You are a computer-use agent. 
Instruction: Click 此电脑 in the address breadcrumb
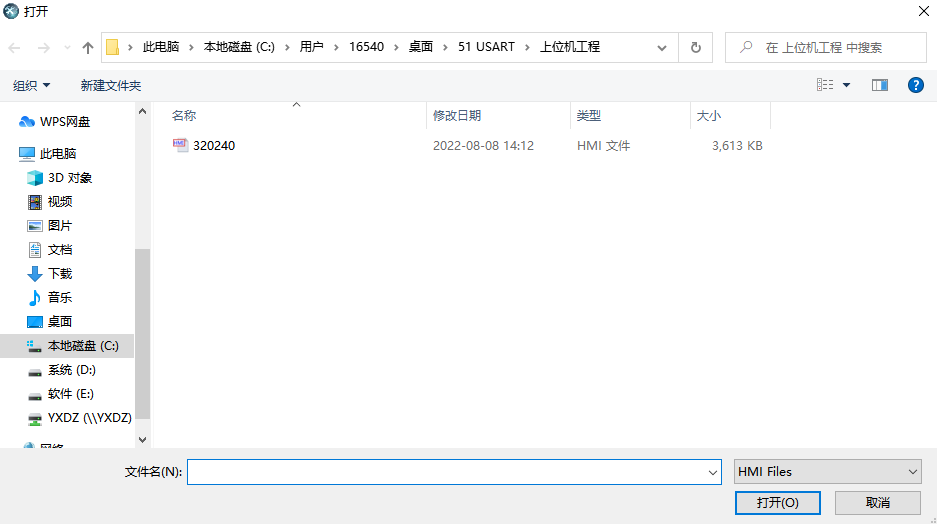(161, 47)
